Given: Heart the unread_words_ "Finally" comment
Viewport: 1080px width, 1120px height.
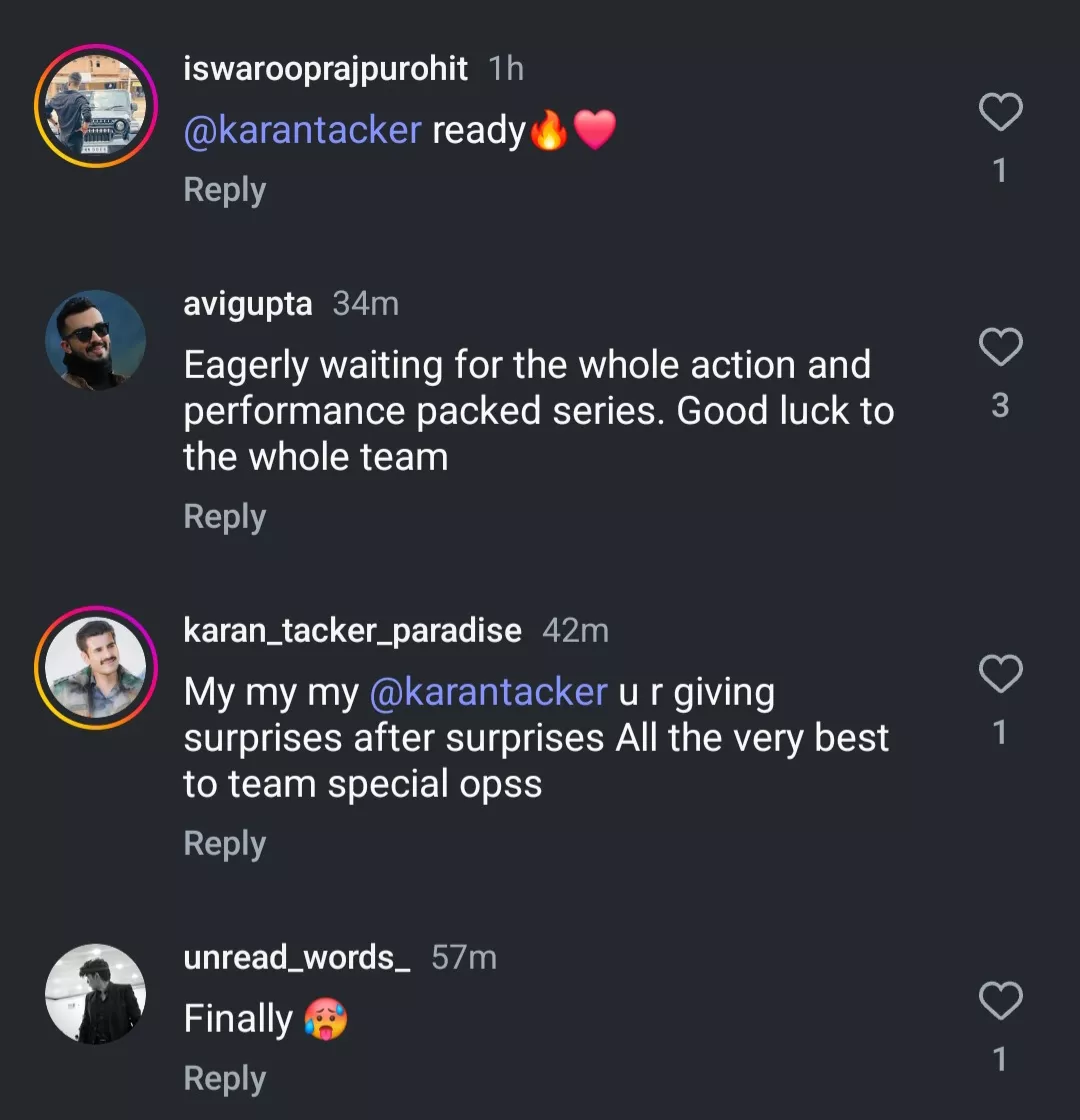Looking at the screenshot, I should pos(1000,1000).
